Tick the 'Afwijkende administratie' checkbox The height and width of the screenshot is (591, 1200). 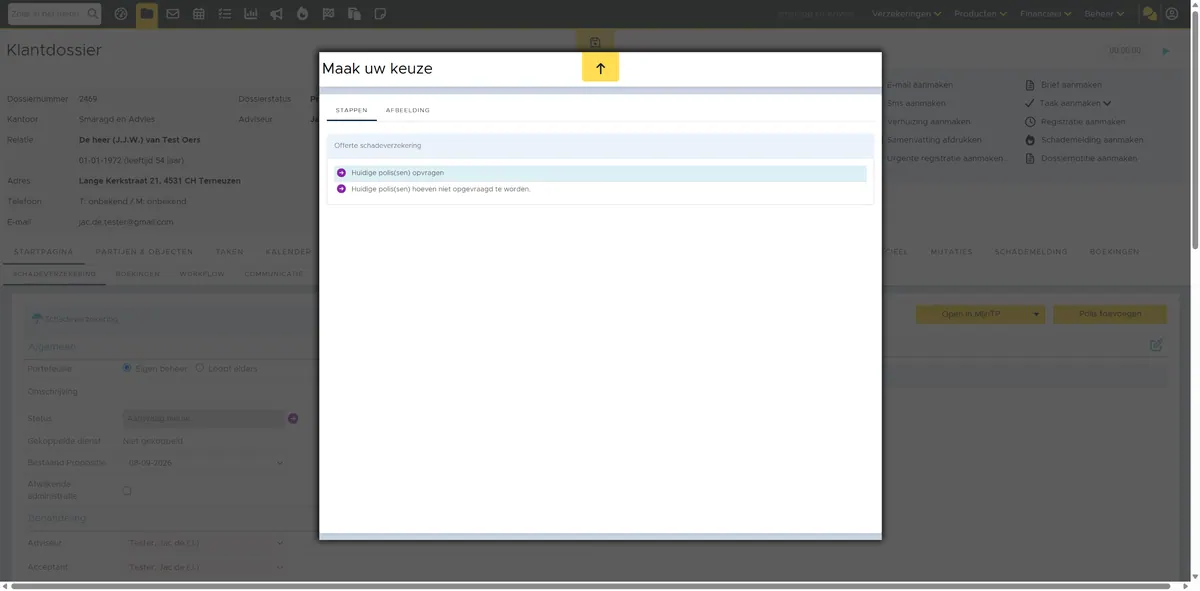point(127,491)
